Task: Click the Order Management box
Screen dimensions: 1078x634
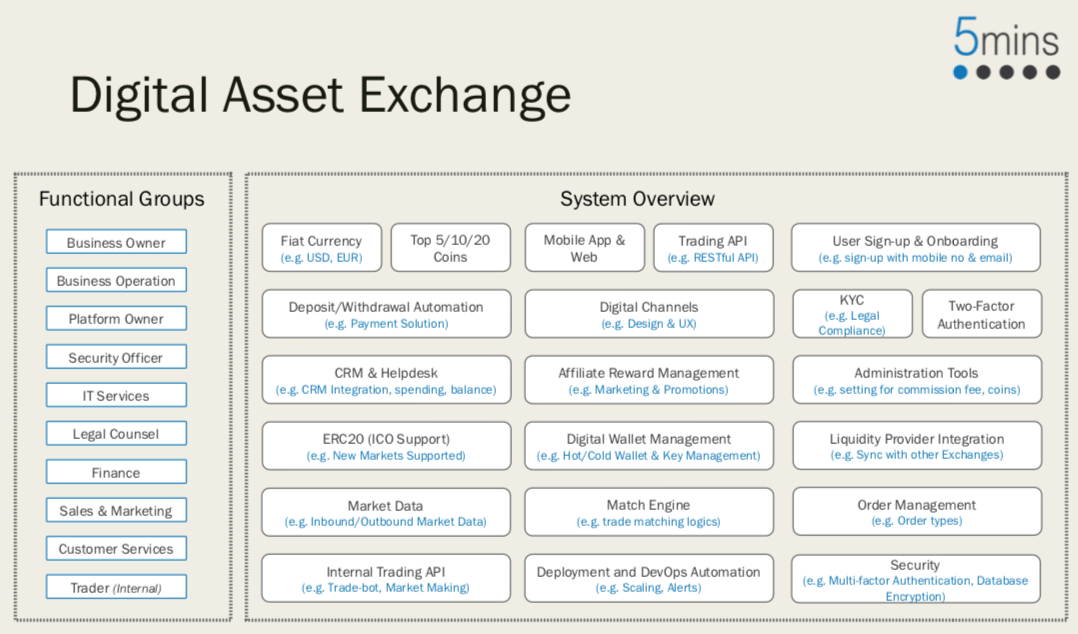Action: click(x=917, y=512)
